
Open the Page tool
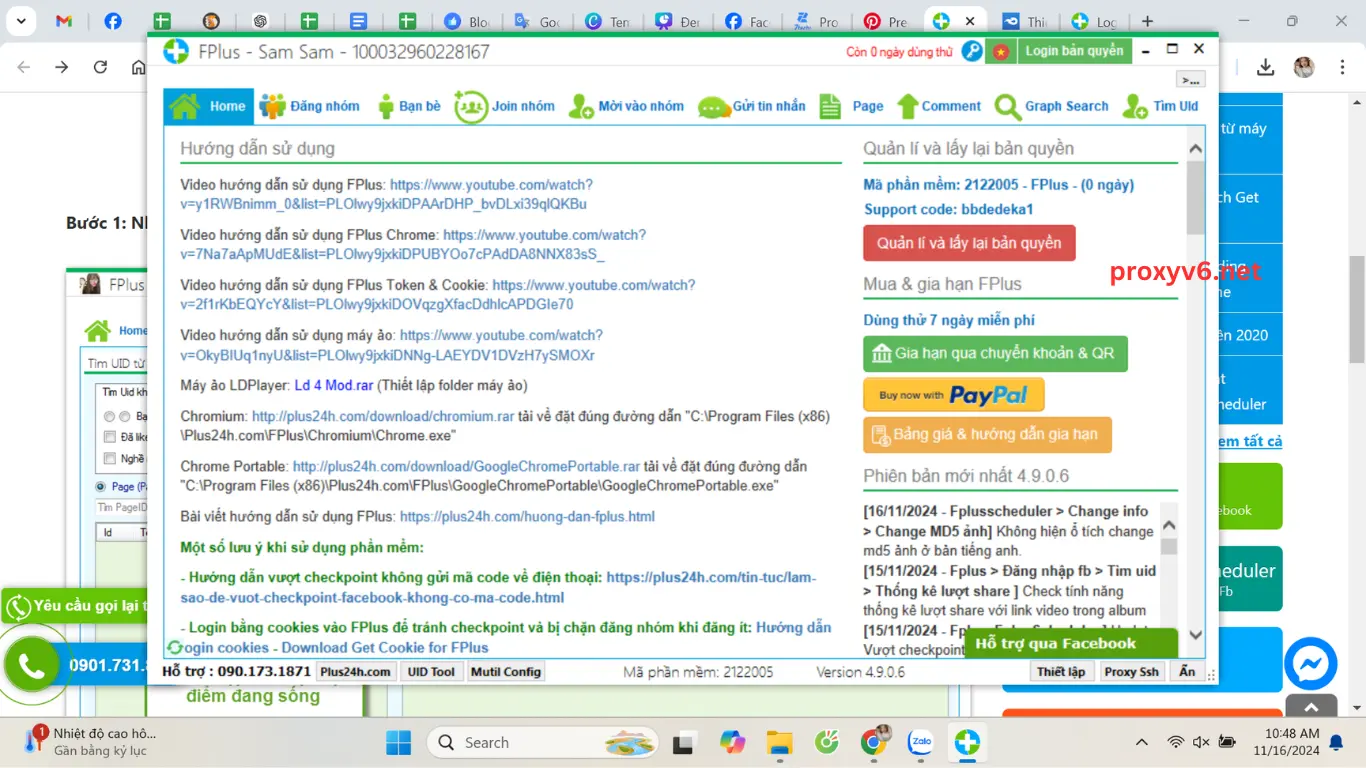[x=851, y=106]
